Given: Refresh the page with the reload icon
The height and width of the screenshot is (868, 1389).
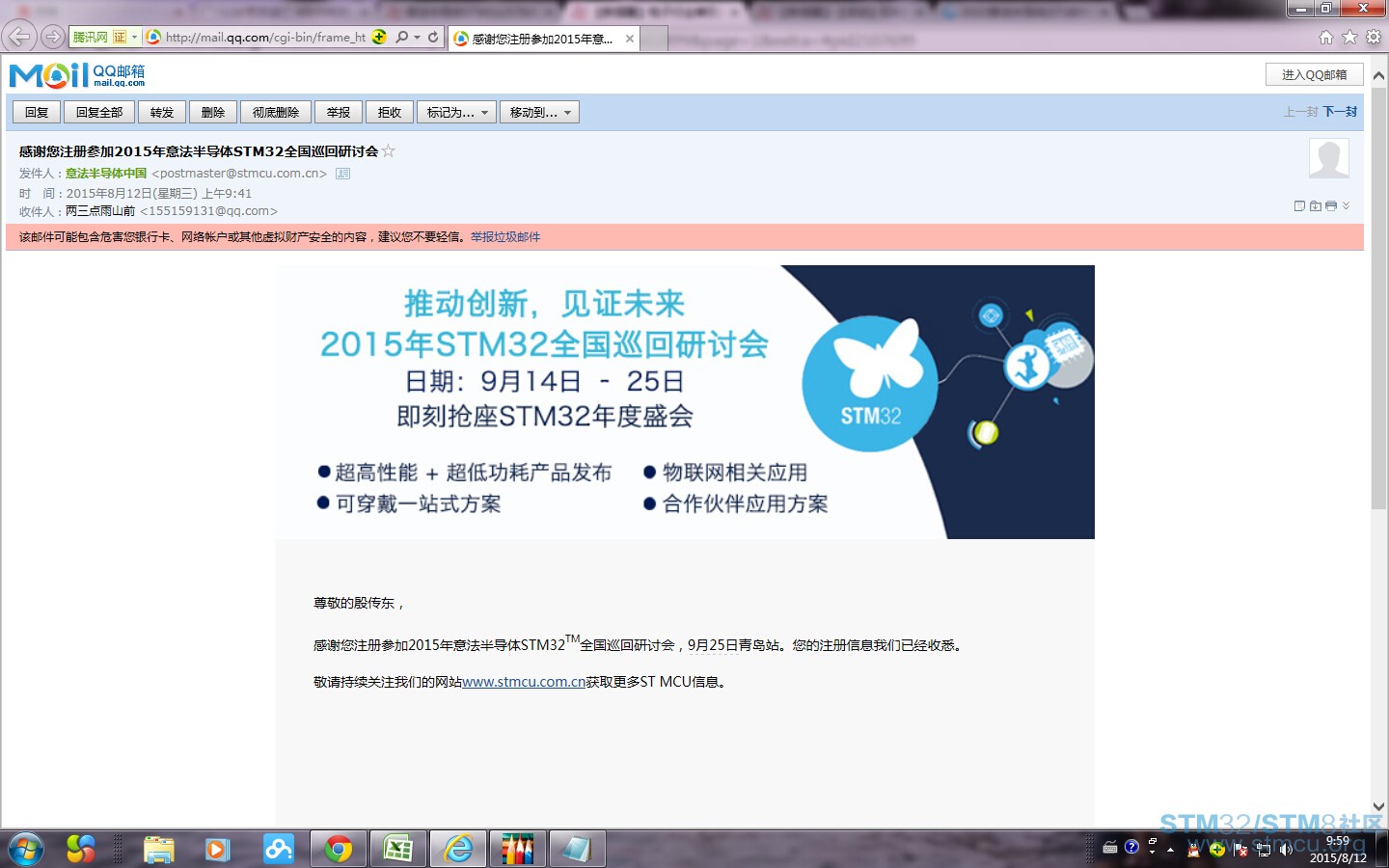Looking at the screenshot, I should 433,38.
